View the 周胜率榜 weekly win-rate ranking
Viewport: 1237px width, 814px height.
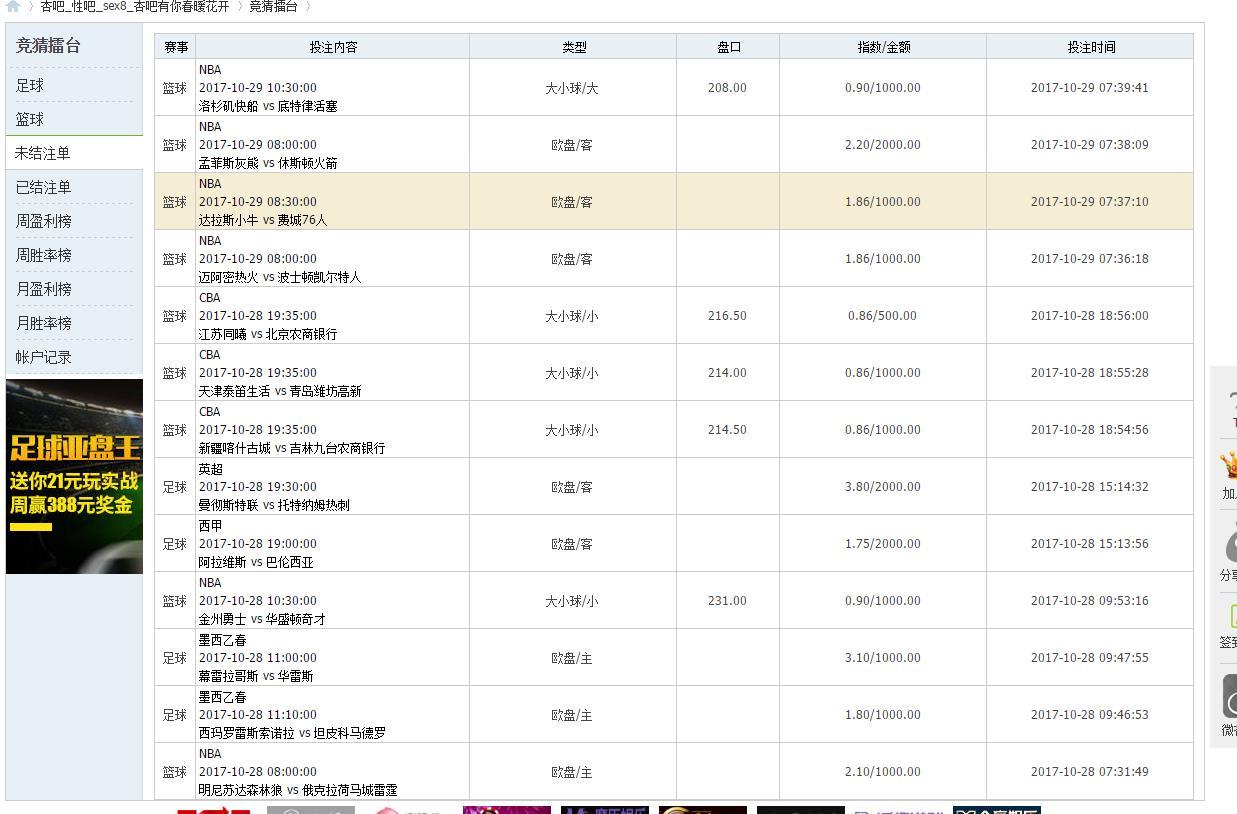43,255
